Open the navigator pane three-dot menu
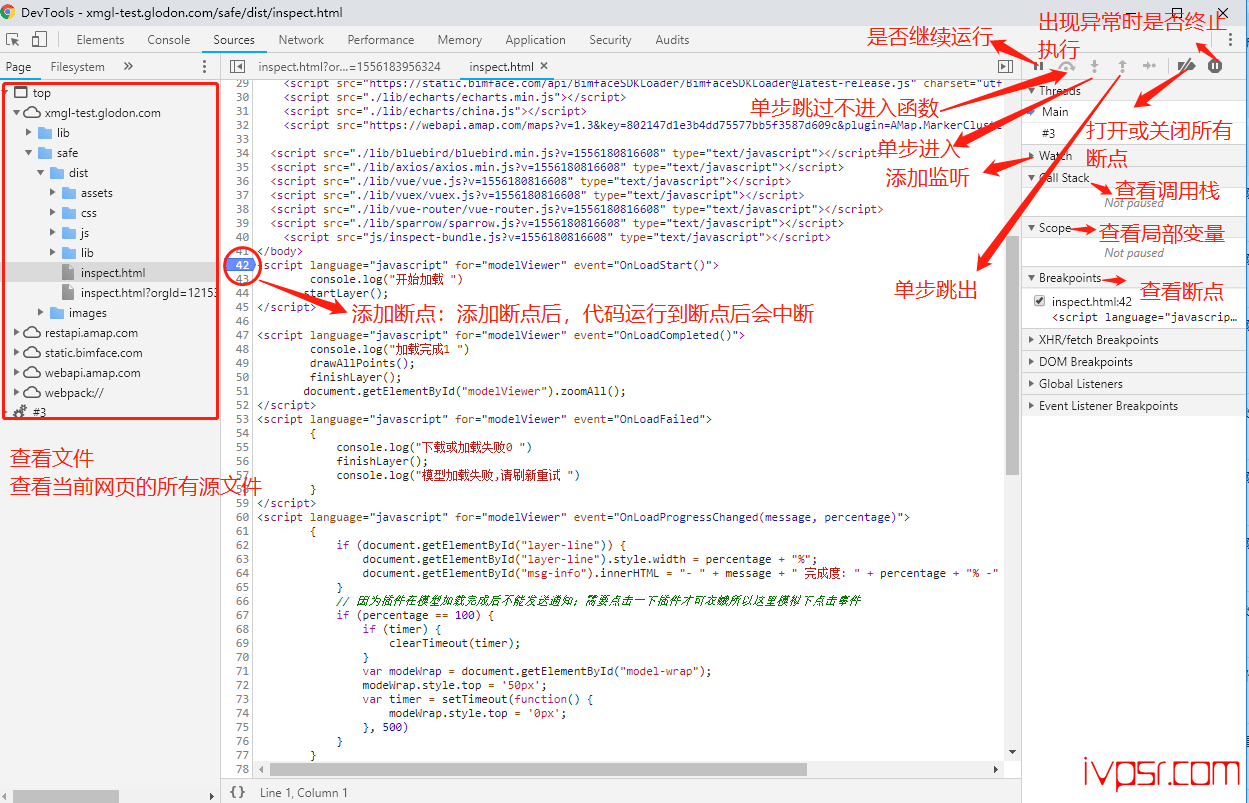Screen dimensions: 1249x803 (205, 66)
